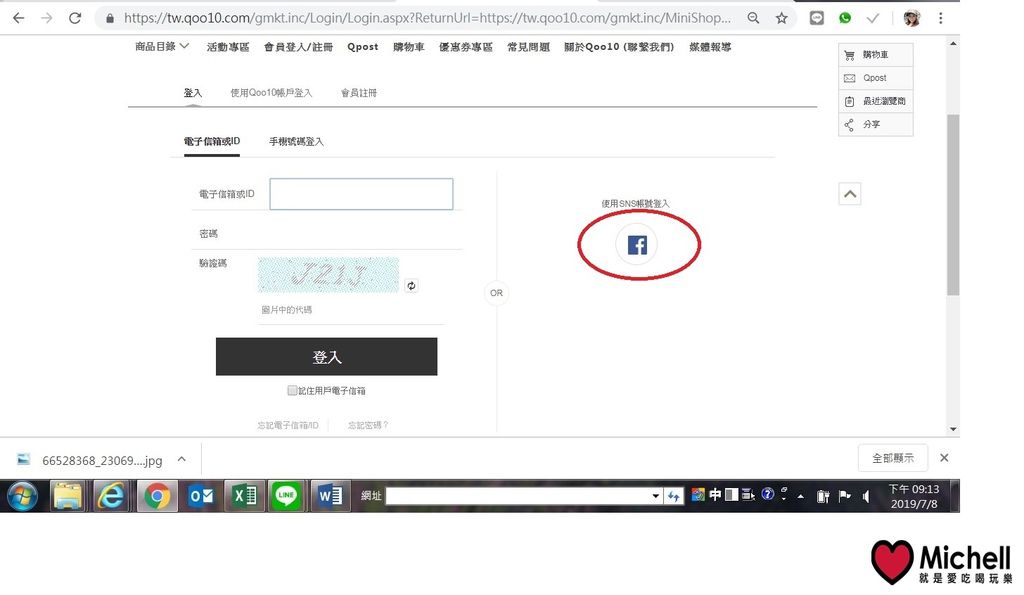
Task: Select 使用Qoo10帳戶登入 tab
Action: (271, 93)
